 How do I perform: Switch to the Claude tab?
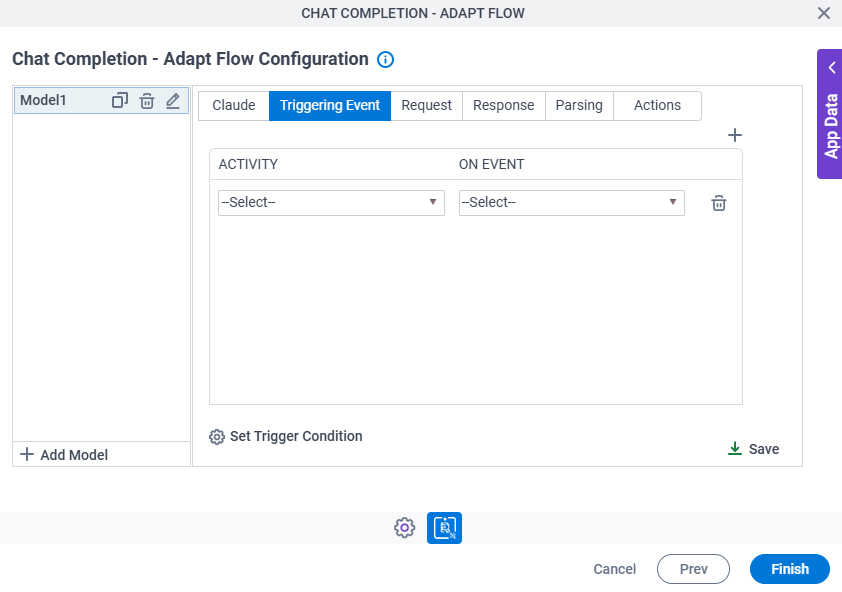[x=234, y=105]
